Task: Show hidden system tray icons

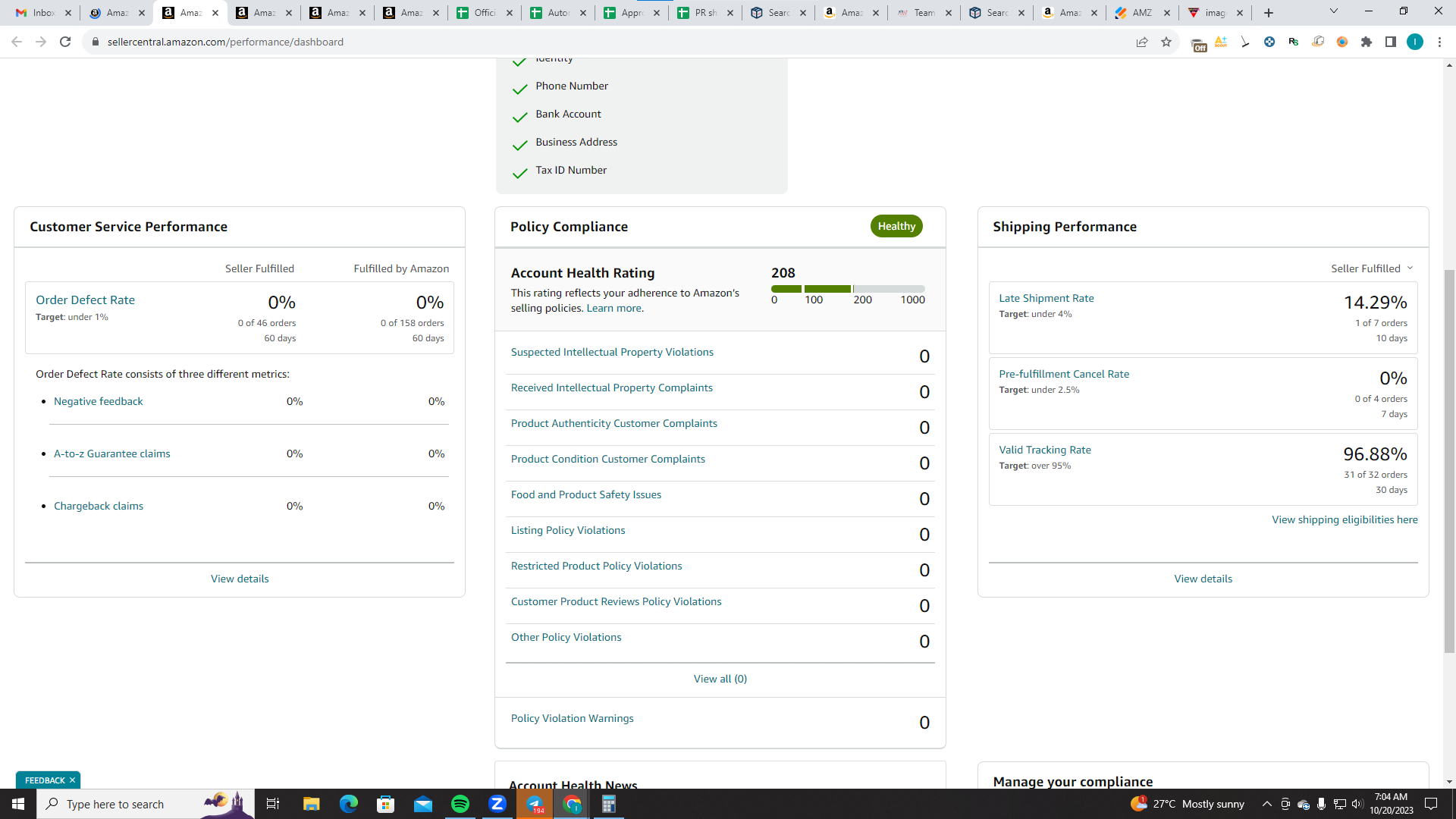Action: pos(1266,804)
